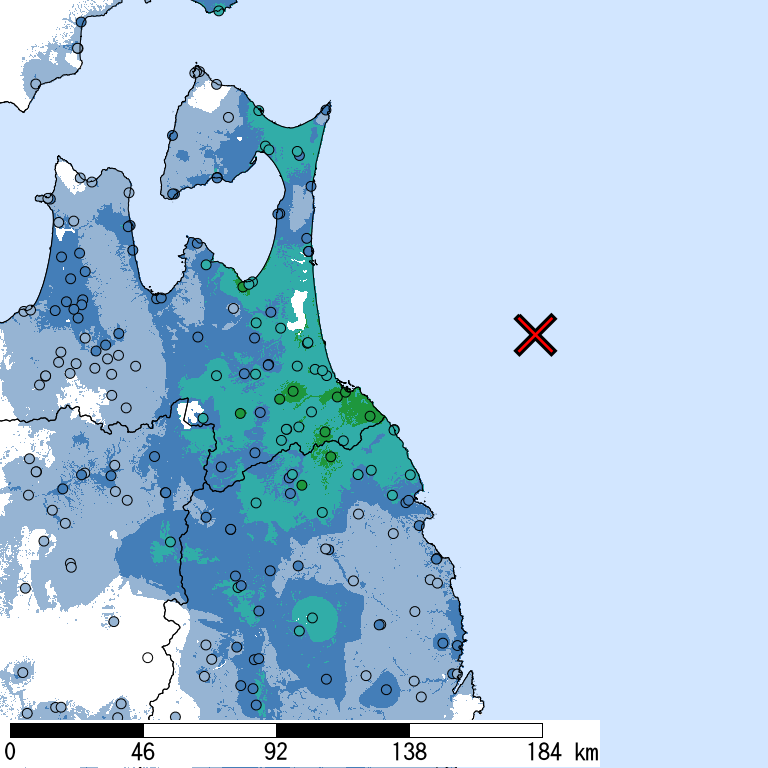Click the "92" scale bar label
This screenshot has height=768, width=768.
(276, 751)
